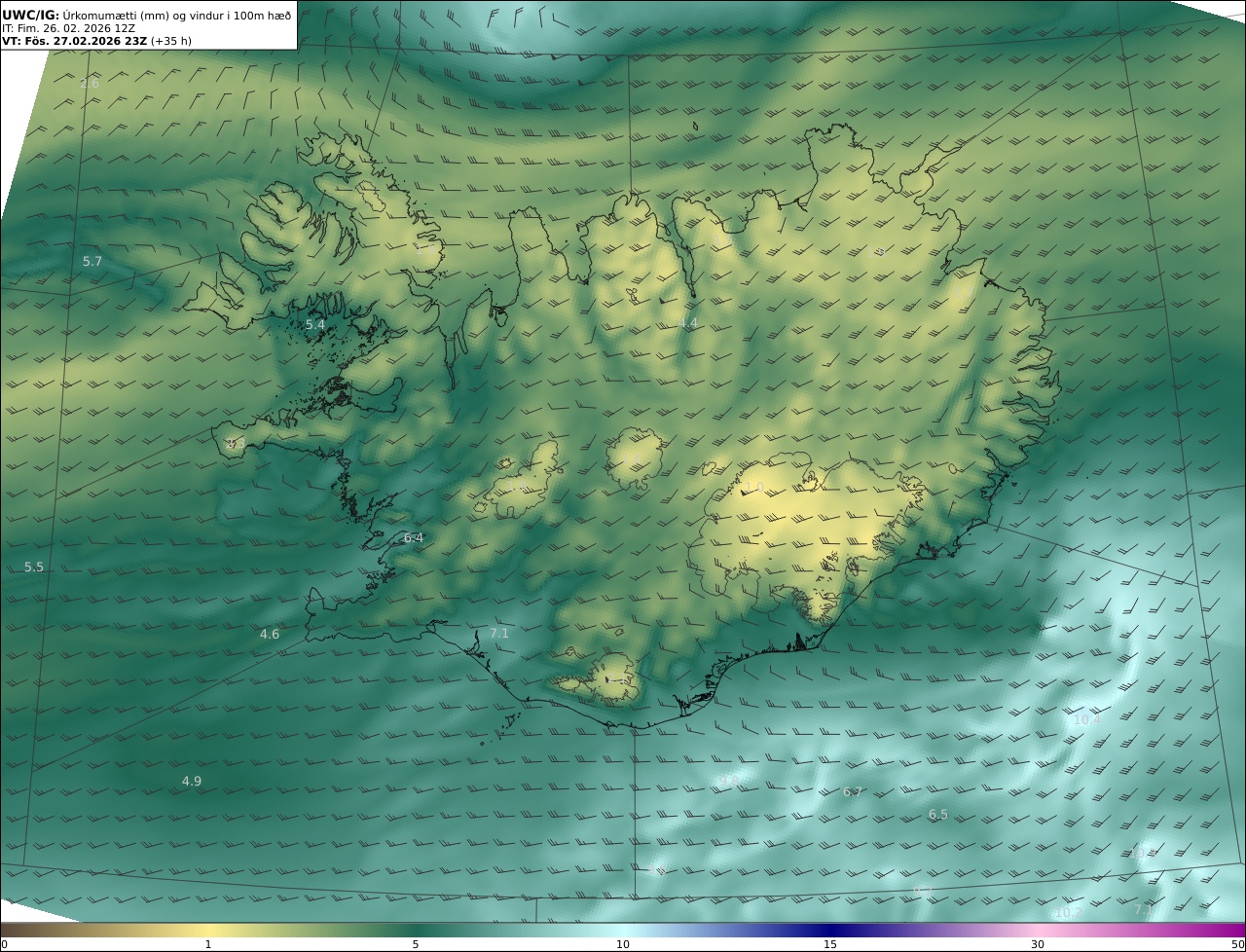Pick the pink colour band above the 30 tick
This screenshot has height=952, width=1246.
click(1038, 930)
